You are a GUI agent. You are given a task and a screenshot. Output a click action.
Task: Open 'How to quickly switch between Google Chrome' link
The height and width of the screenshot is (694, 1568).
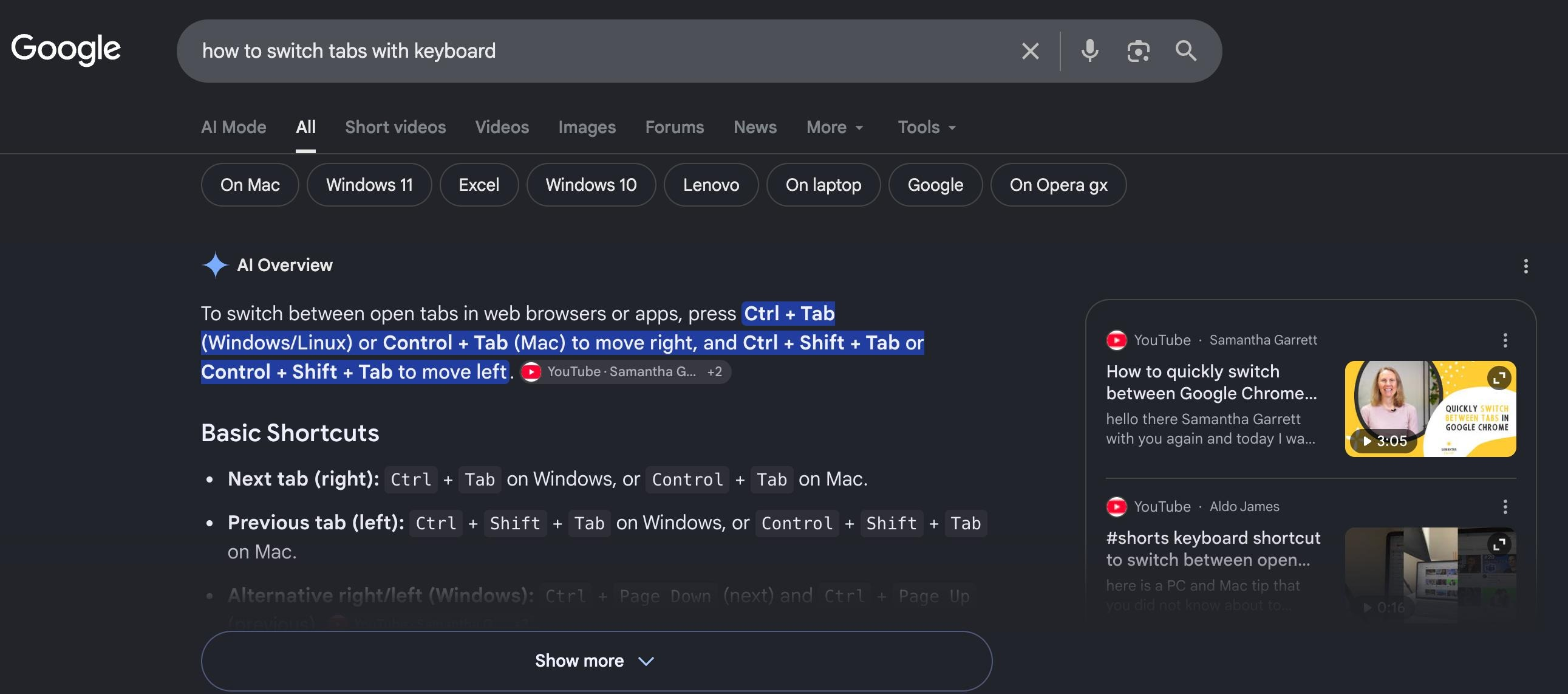[x=1212, y=382]
